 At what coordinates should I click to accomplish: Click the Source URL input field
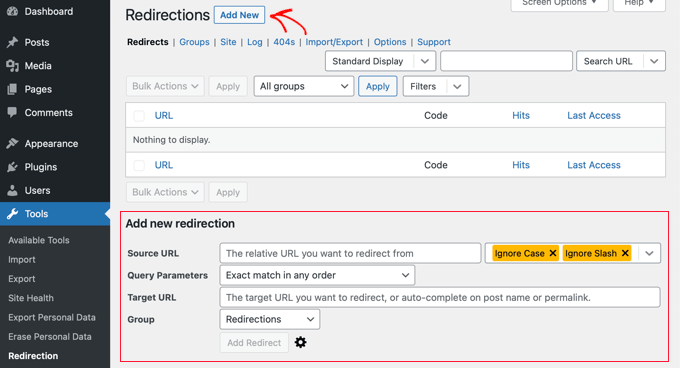pos(350,253)
